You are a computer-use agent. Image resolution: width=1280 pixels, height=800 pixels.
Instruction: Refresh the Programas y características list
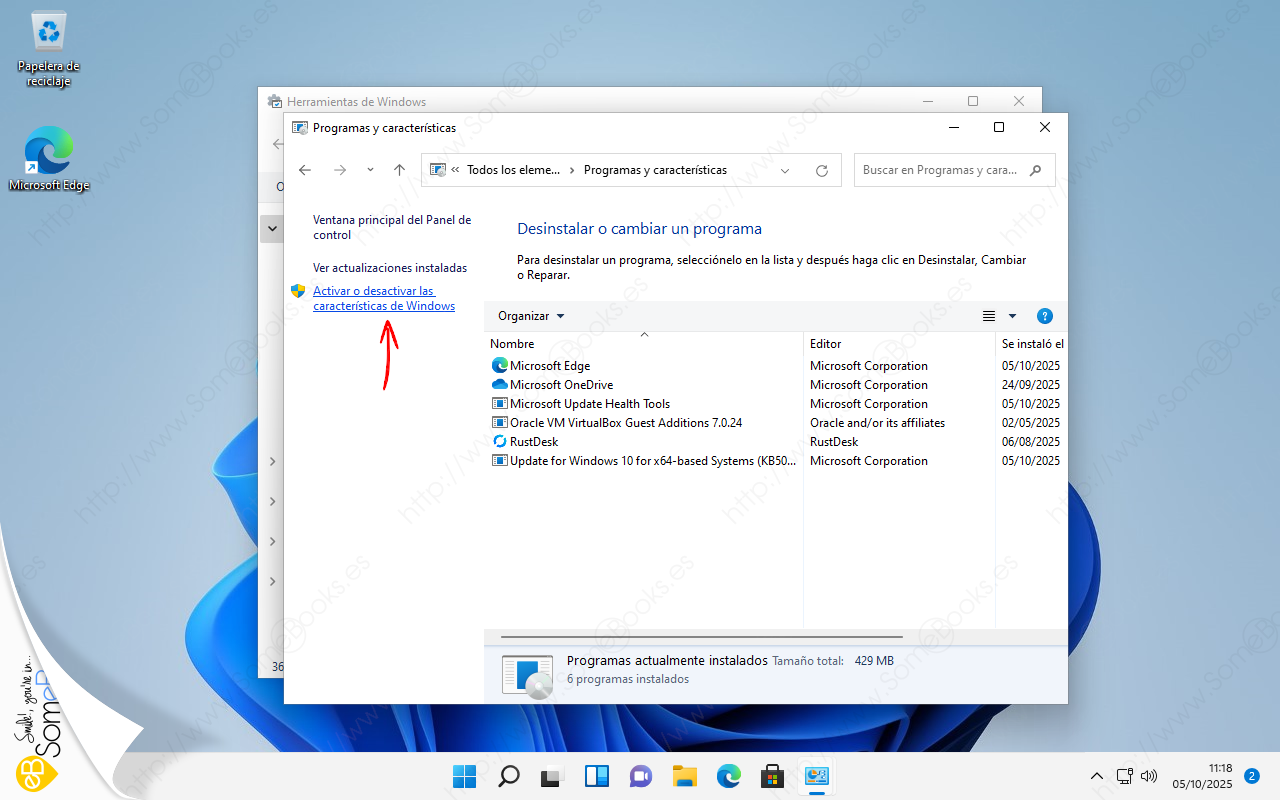(822, 170)
